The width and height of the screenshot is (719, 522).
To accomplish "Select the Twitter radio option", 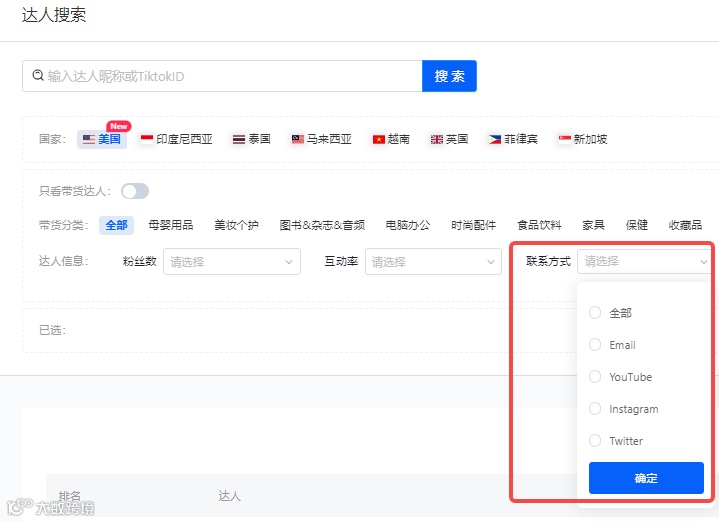I will click(x=595, y=441).
